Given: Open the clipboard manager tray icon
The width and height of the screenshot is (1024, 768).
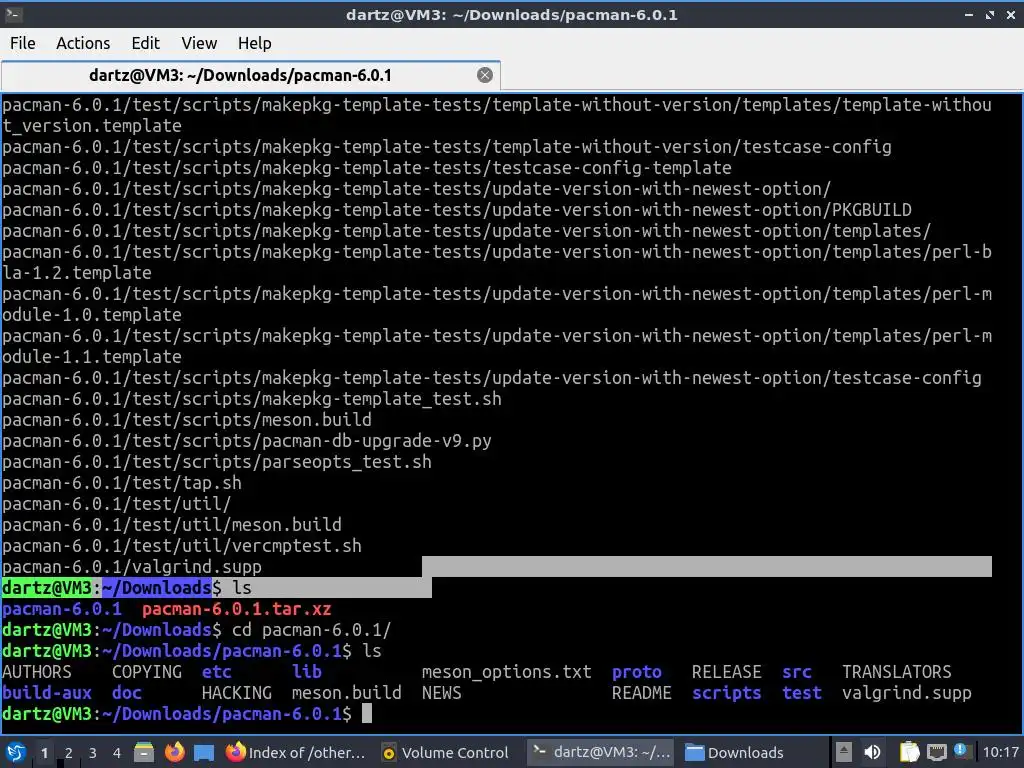Looking at the screenshot, I should pyautogui.click(x=909, y=752).
